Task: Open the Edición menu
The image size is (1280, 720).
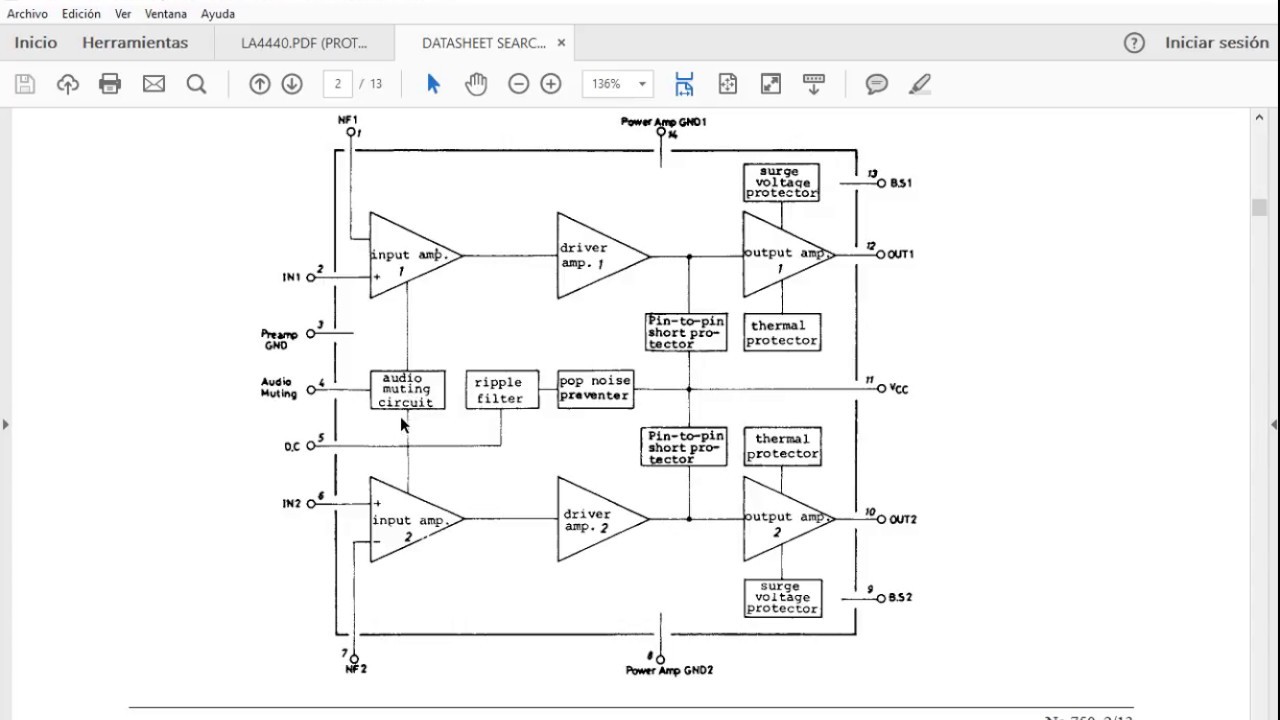Action: [81, 14]
